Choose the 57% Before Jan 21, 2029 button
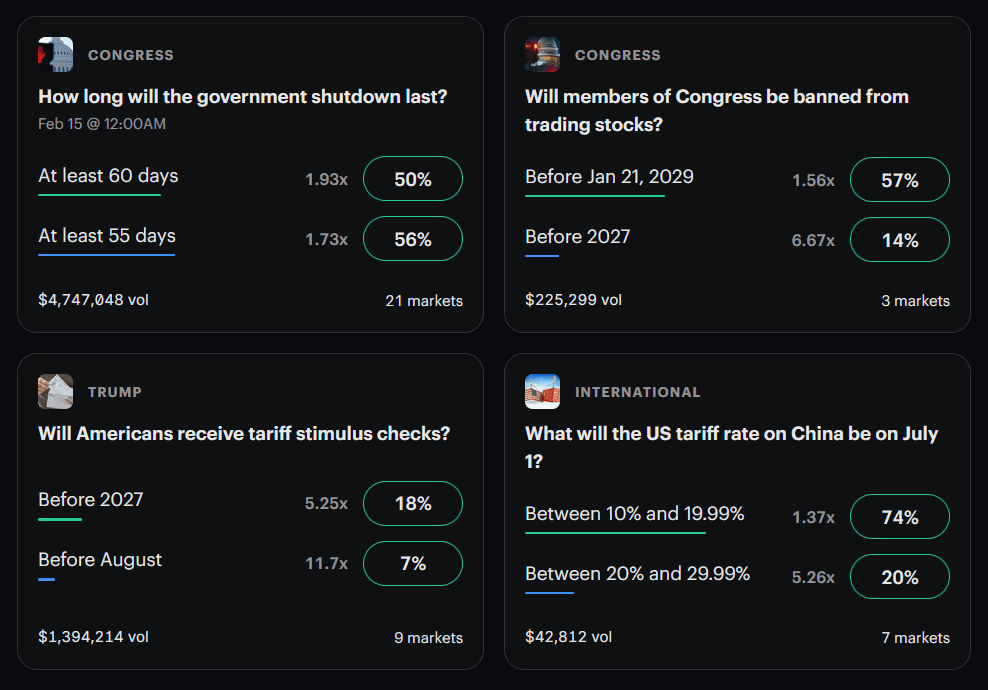The width and height of the screenshot is (988, 690). pyautogui.click(x=899, y=180)
